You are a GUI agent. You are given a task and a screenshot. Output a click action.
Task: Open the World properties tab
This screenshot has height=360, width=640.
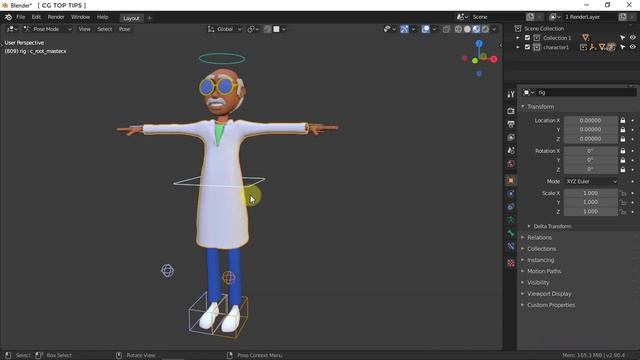pyautogui.click(x=511, y=164)
